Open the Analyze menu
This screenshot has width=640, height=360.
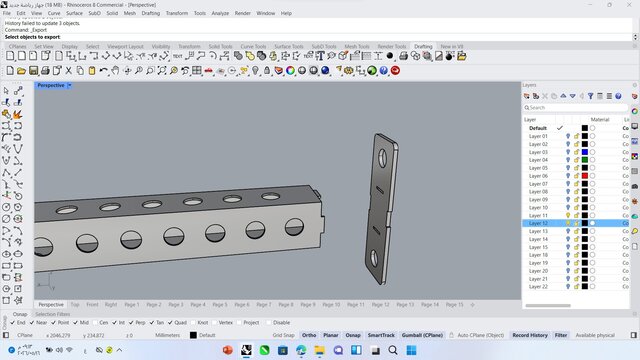pyautogui.click(x=220, y=13)
